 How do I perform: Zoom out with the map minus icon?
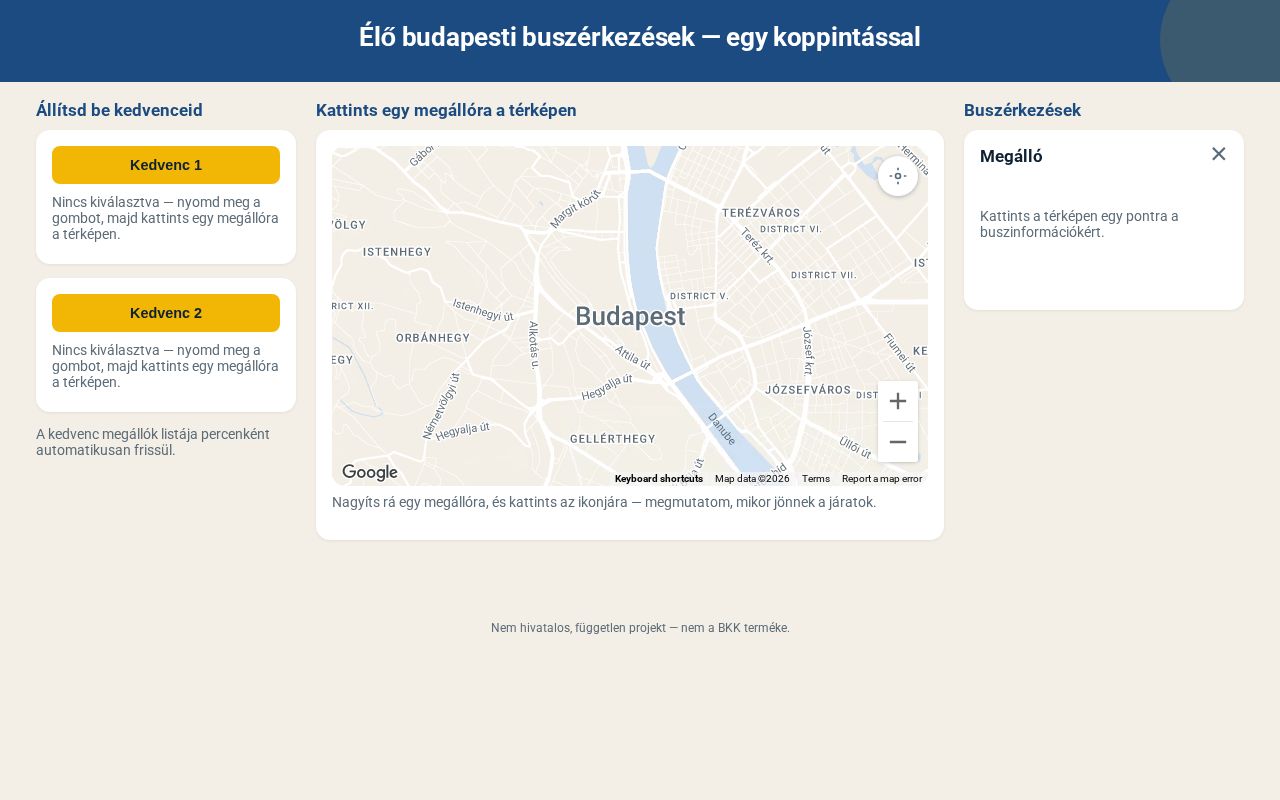point(898,442)
